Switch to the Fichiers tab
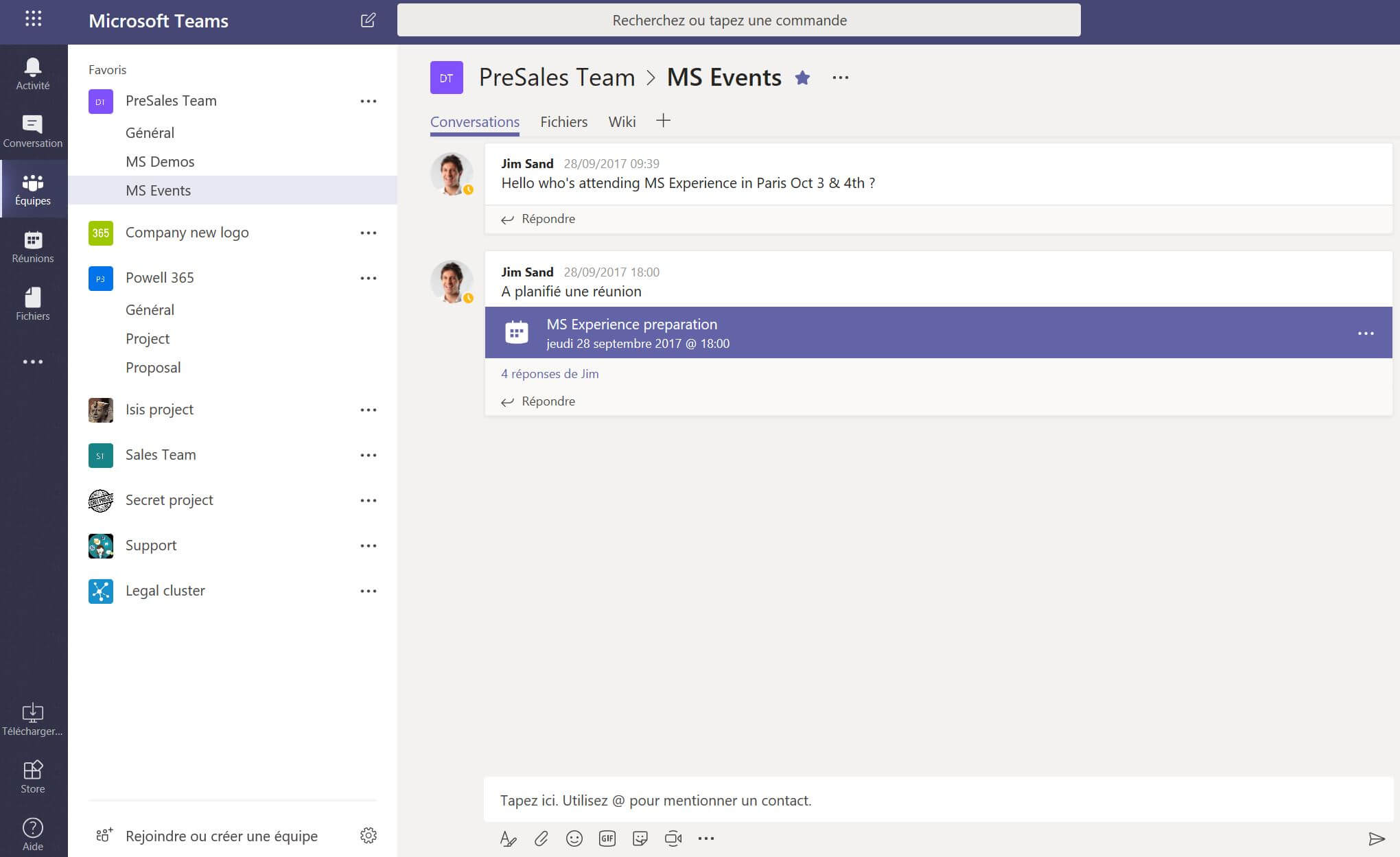Viewport: 1400px width, 857px height. coord(564,120)
